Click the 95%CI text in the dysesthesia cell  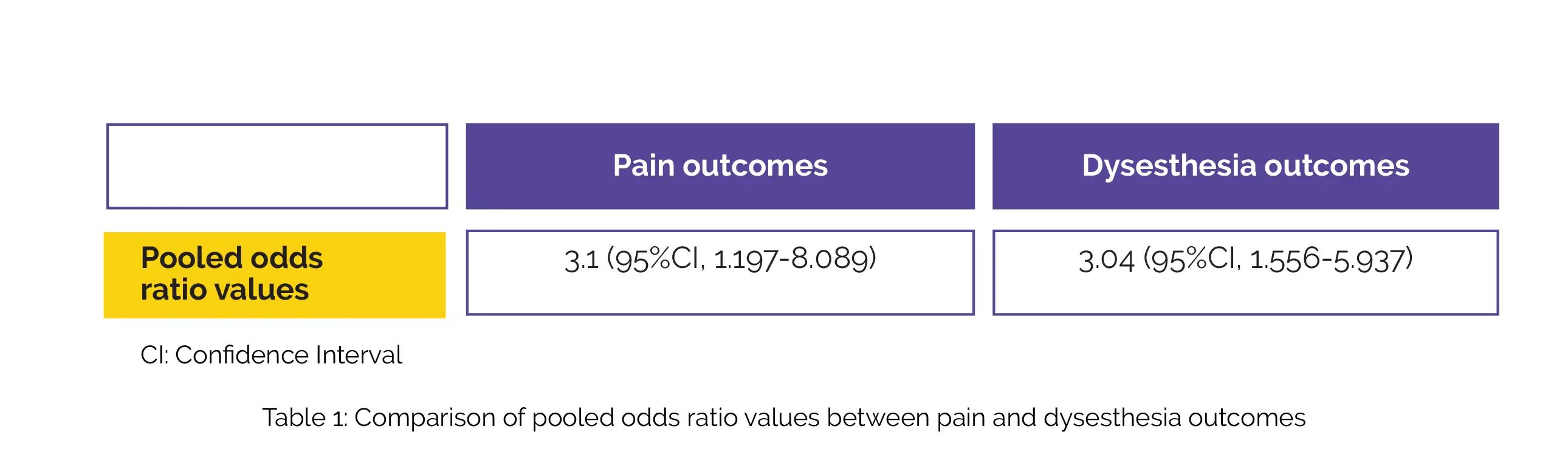pos(1192,260)
